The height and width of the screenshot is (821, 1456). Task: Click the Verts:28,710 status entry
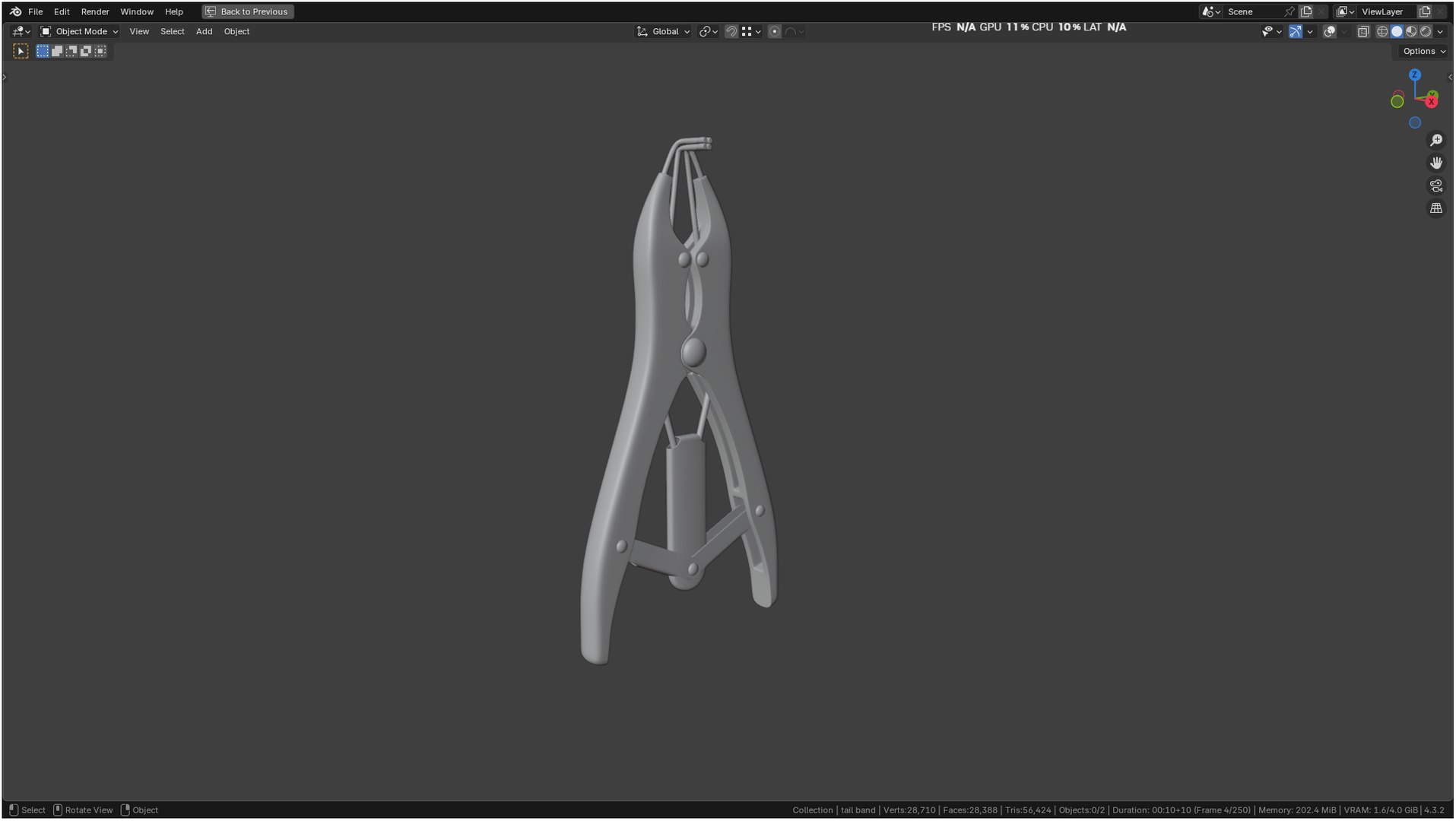click(909, 810)
